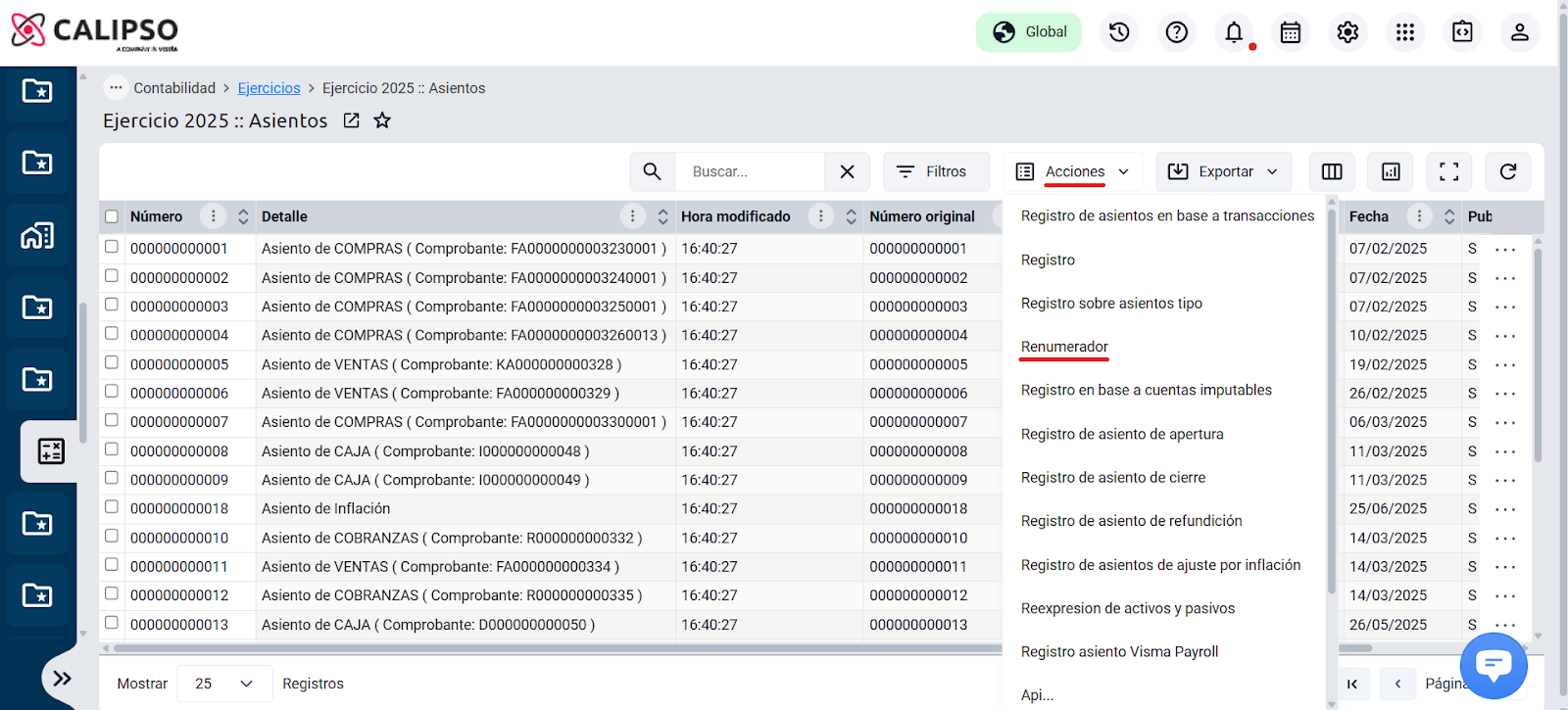Refresh the entries grid
This screenshot has width=1568, height=710.
point(1508,171)
